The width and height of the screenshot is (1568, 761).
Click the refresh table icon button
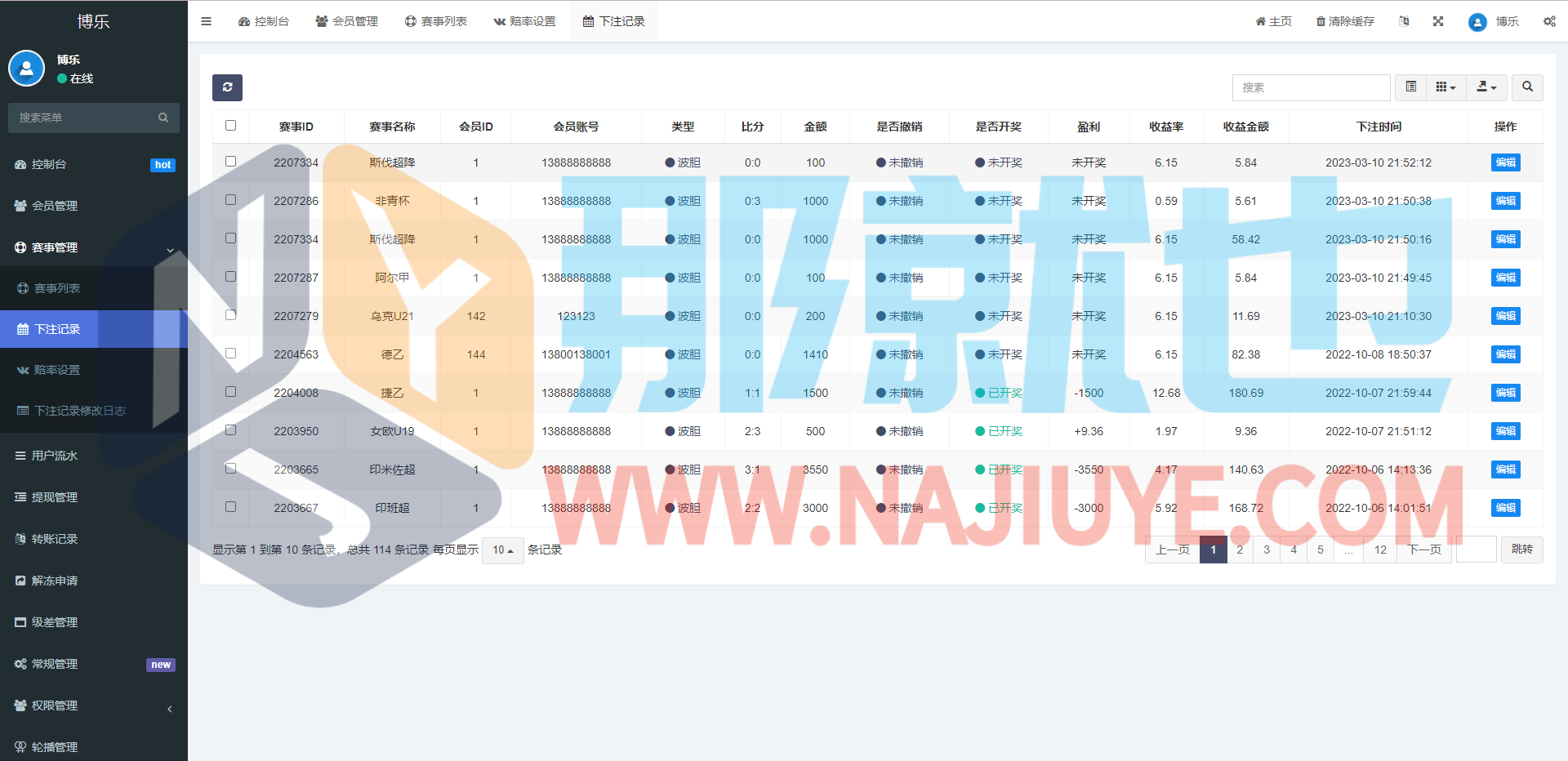(x=227, y=87)
